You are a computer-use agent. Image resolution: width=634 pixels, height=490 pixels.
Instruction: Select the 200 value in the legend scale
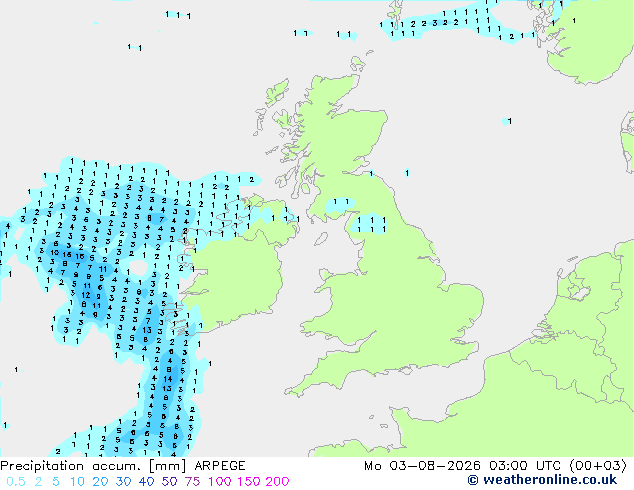point(277,482)
